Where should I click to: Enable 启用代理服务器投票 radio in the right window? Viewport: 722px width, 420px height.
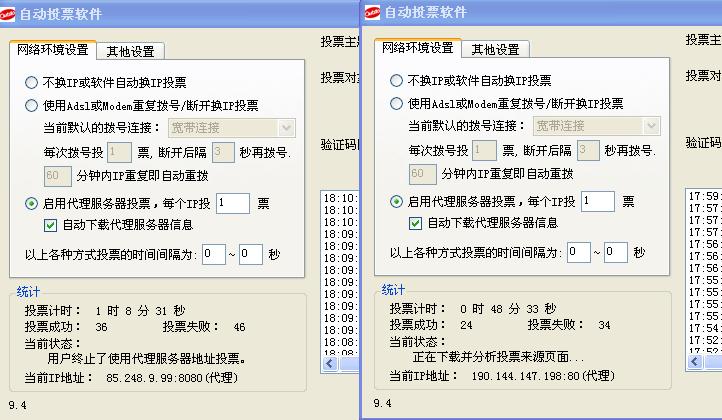pyautogui.click(x=397, y=202)
